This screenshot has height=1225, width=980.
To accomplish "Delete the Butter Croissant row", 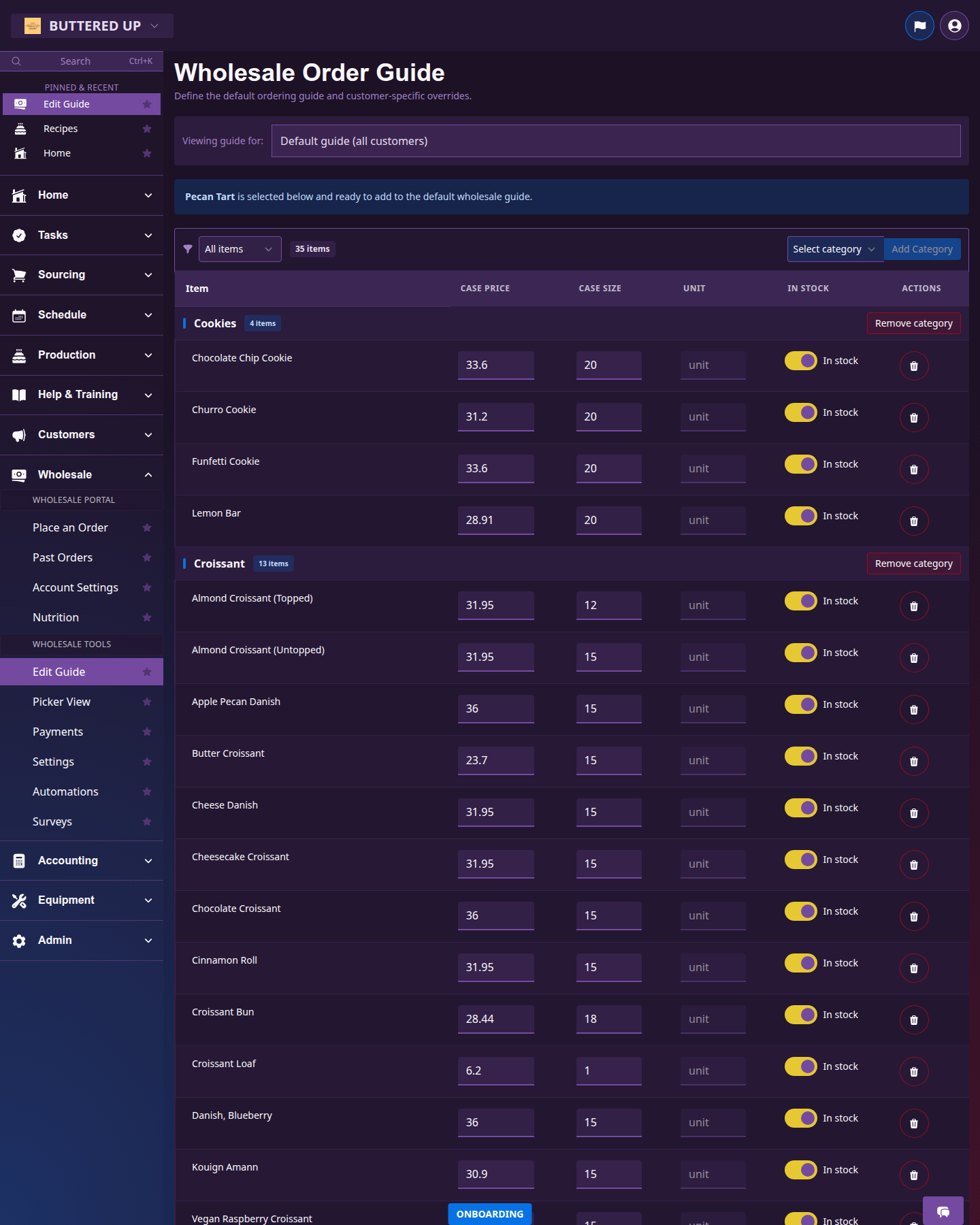I will (x=914, y=762).
